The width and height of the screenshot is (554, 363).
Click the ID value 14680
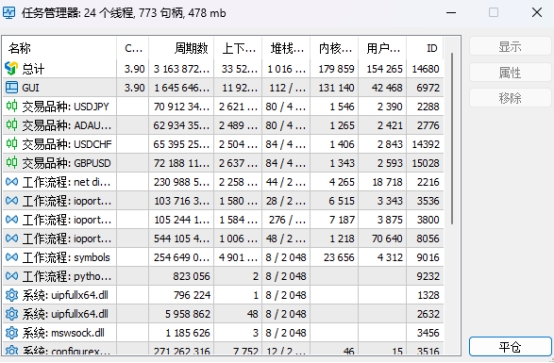point(425,69)
